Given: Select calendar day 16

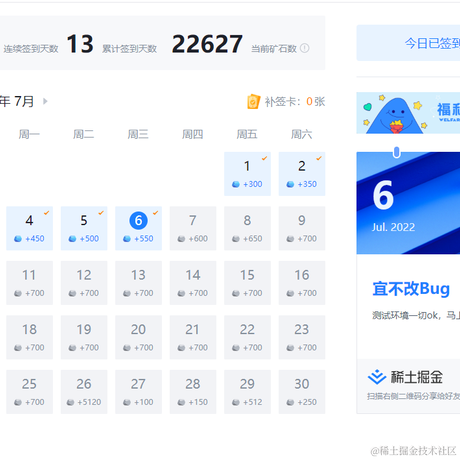Looking at the screenshot, I should (x=302, y=283).
